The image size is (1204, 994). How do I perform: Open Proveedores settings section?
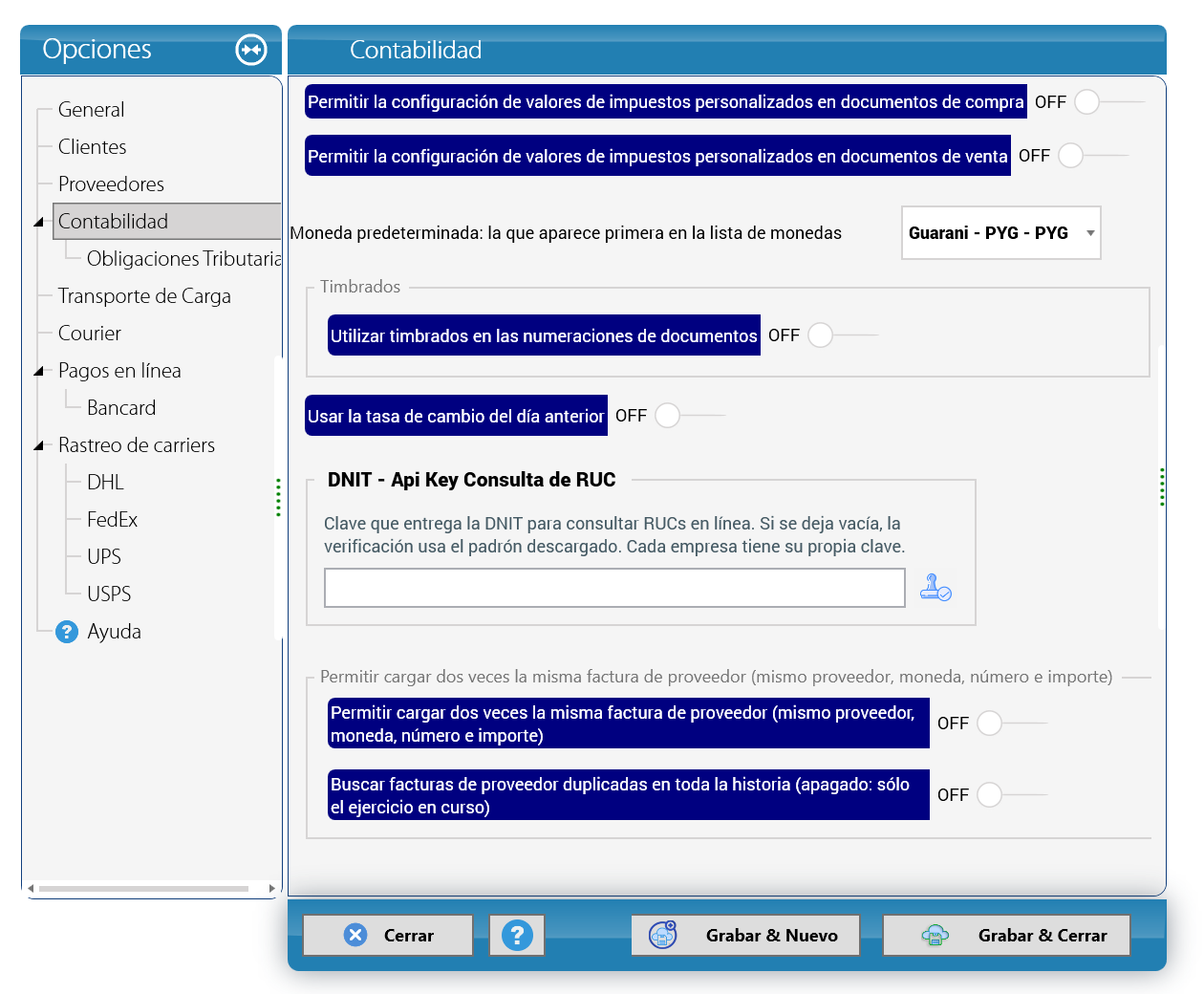click(x=112, y=184)
